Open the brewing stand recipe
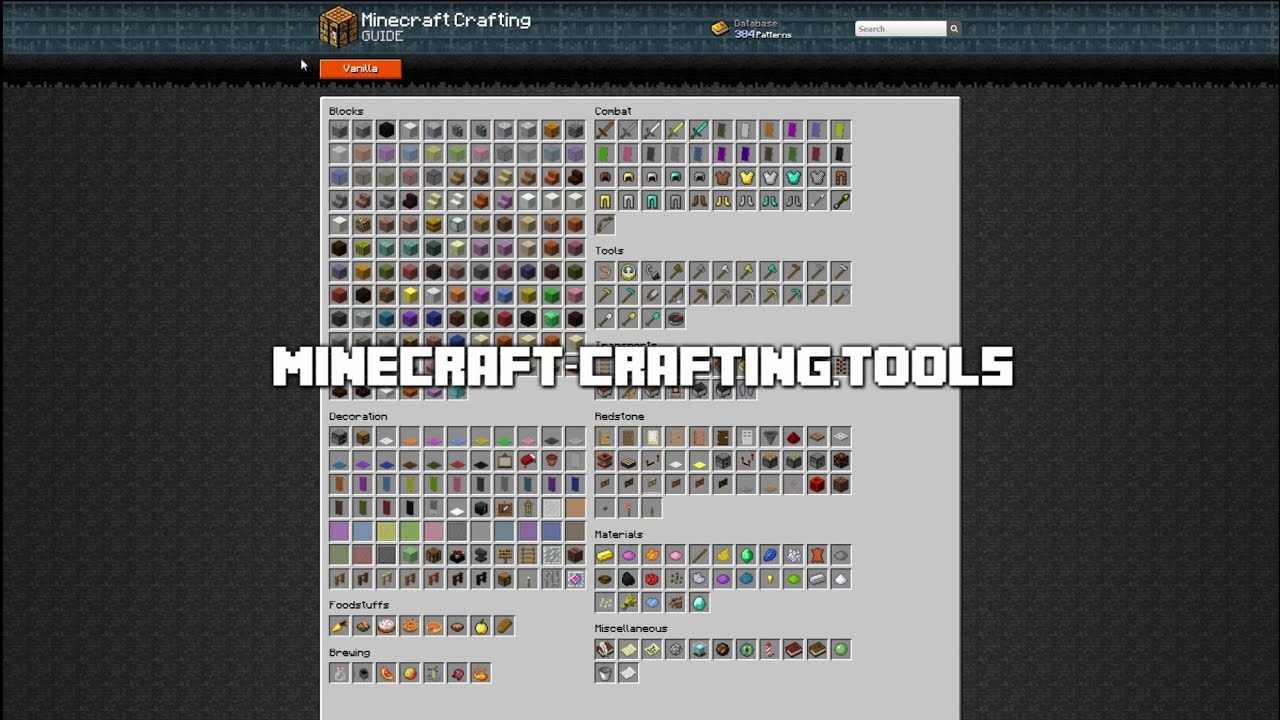This screenshot has width=1280, height=720. pyautogui.click(x=433, y=674)
